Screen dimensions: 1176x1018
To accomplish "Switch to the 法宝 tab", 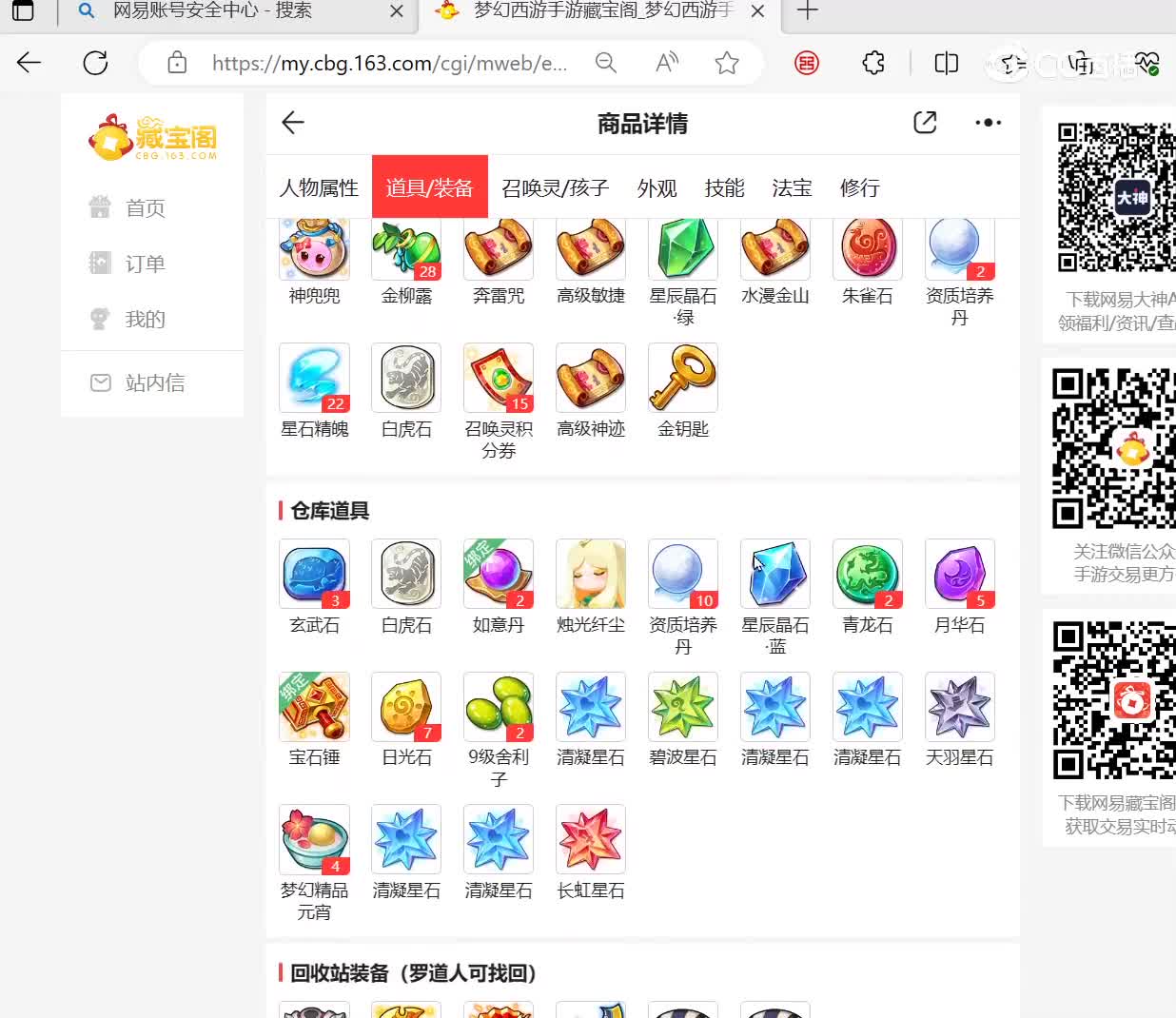I will (792, 188).
